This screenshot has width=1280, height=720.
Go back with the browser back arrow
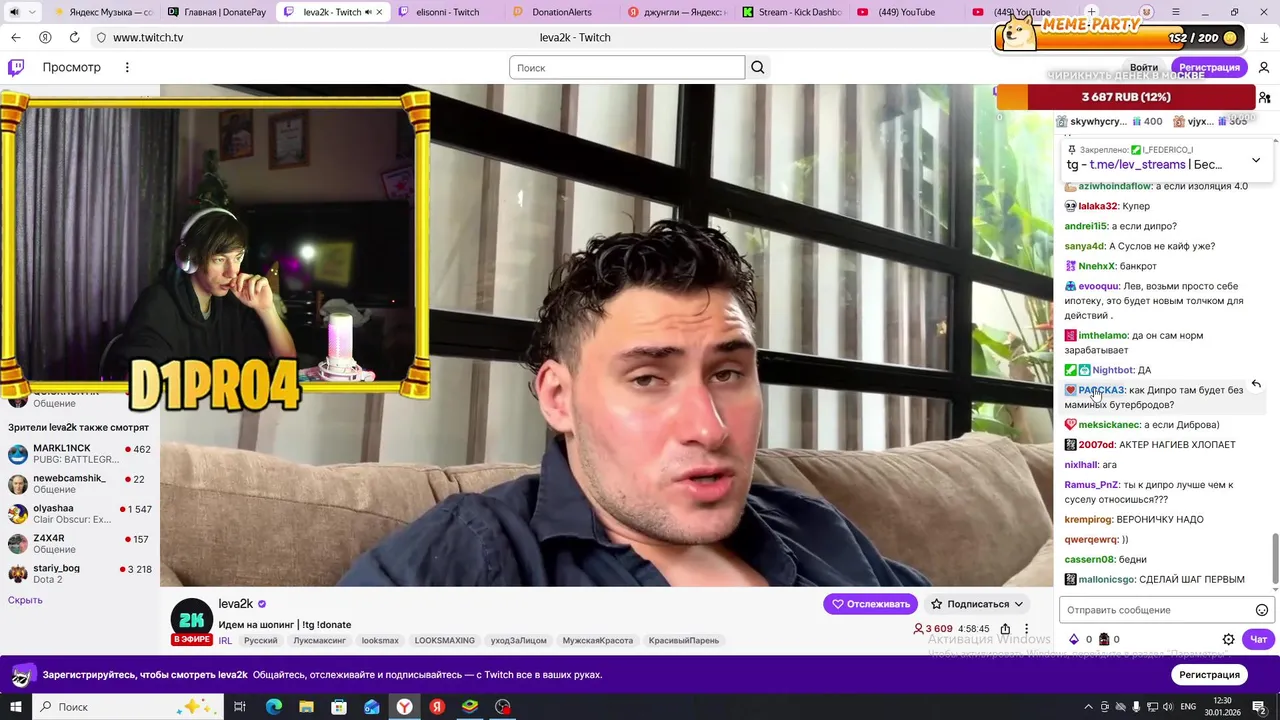pos(16,37)
